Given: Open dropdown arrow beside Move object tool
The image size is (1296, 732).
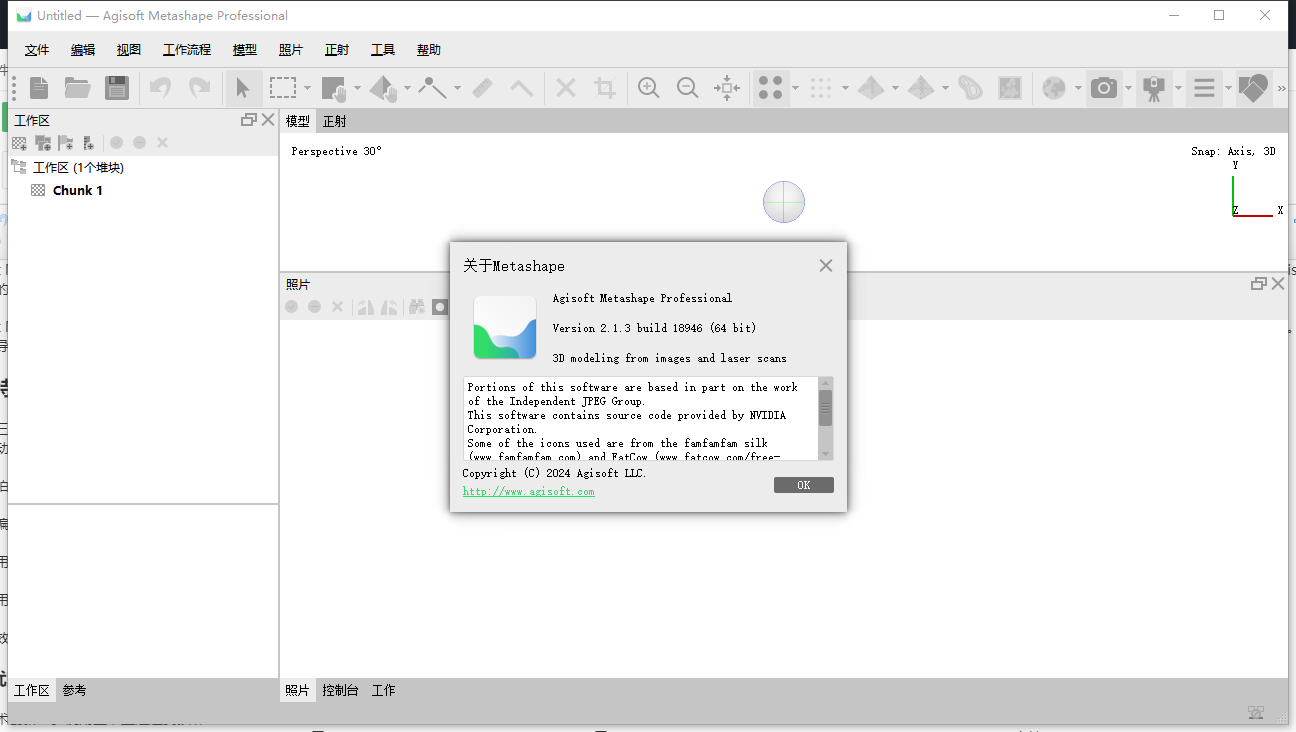Looking at the screenshot, I should coord(407,88).
